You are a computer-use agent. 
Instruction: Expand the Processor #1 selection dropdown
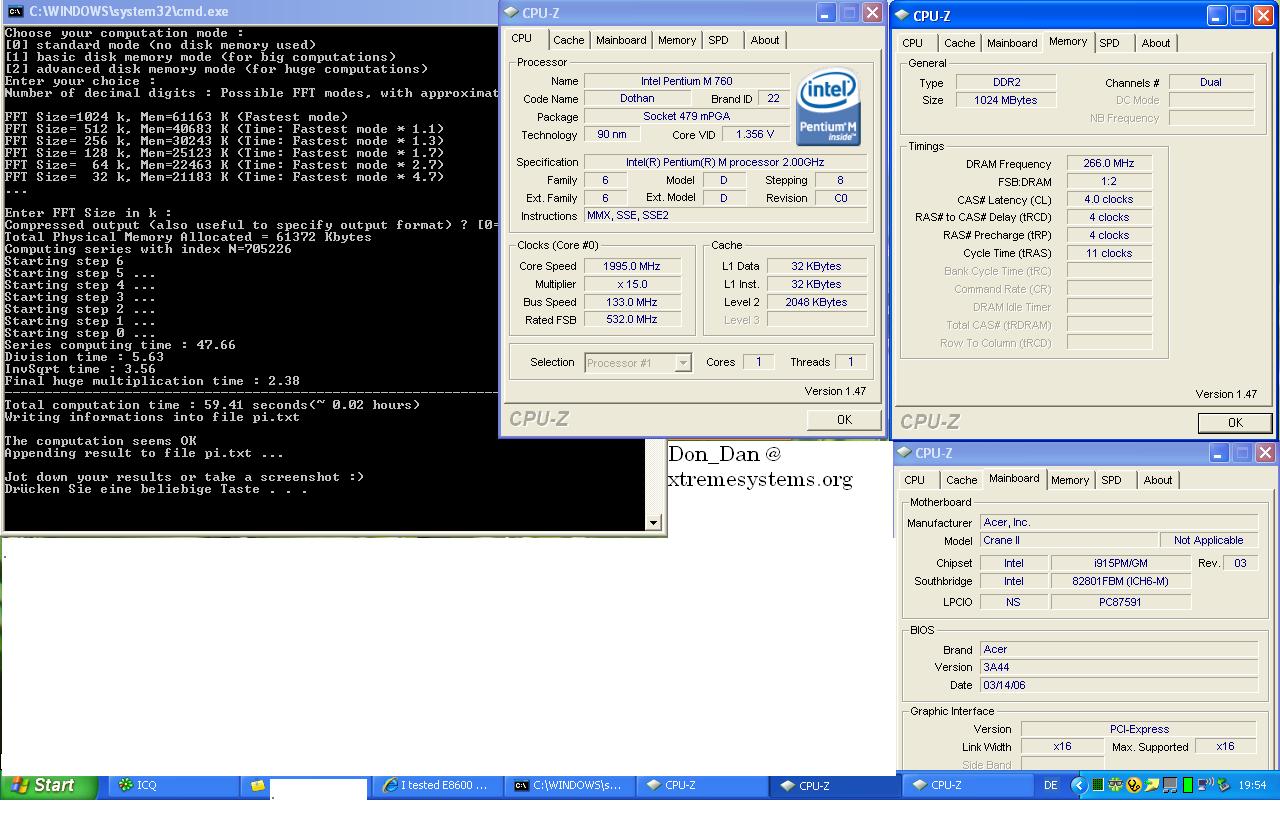683,363
